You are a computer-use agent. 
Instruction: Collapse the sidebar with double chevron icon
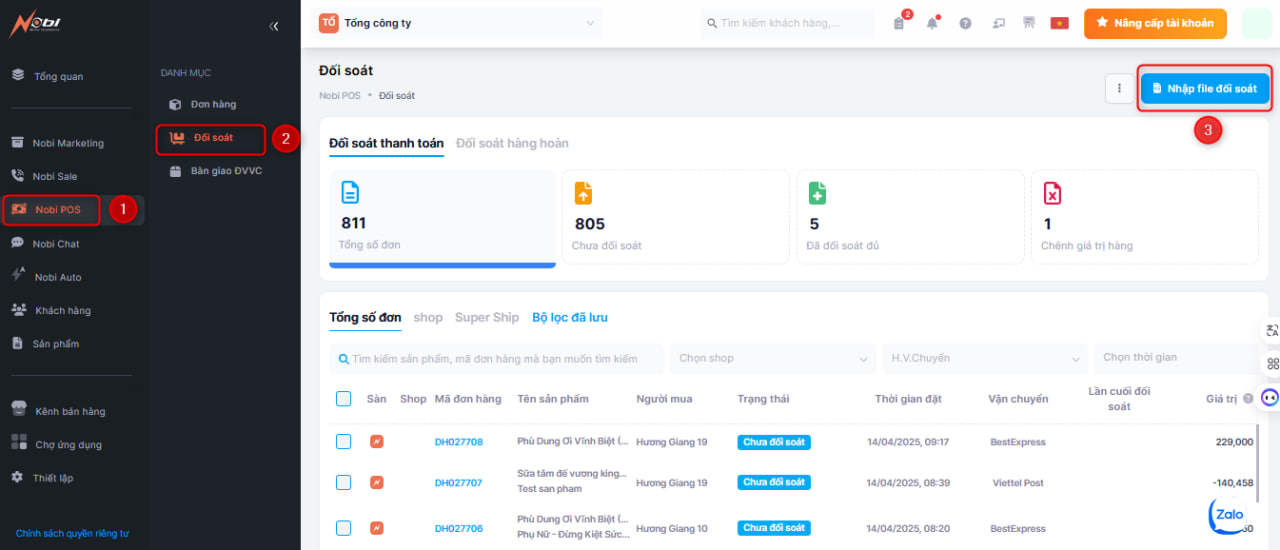click(x=274, y=26)
